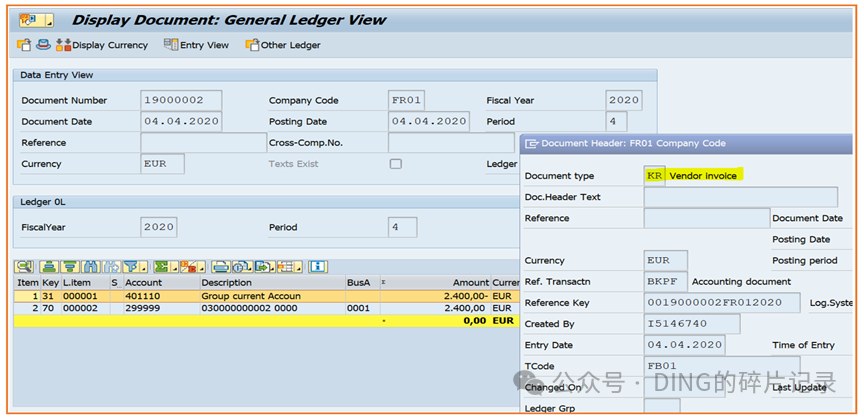Image resolution: width=864 pixels, height=417 pixels.
Task: Click the Ref. Transactn field BKPF
Action: click(666, 281)
